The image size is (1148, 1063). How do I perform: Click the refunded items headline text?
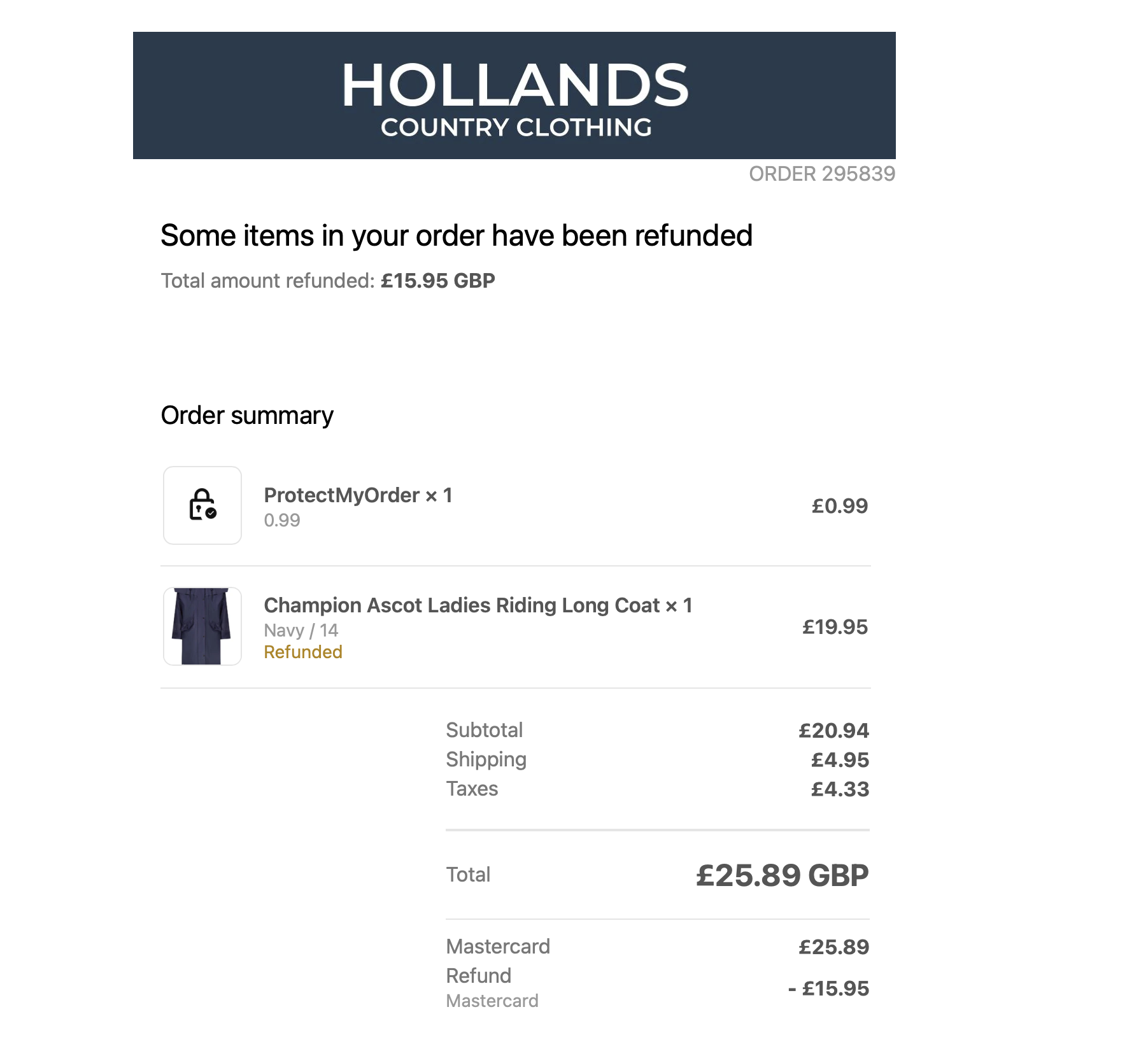pos(457,236)
